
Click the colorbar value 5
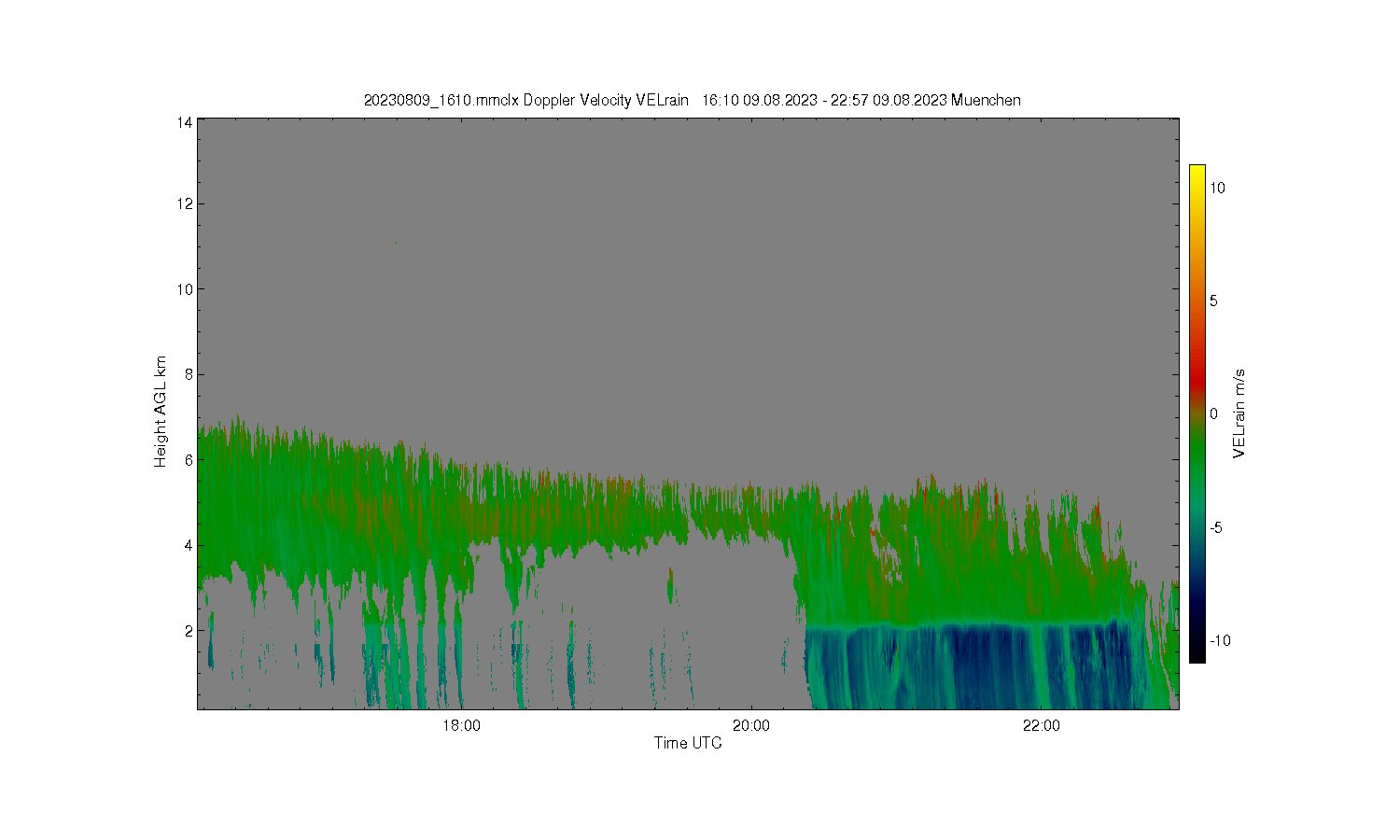point(1214,301)
